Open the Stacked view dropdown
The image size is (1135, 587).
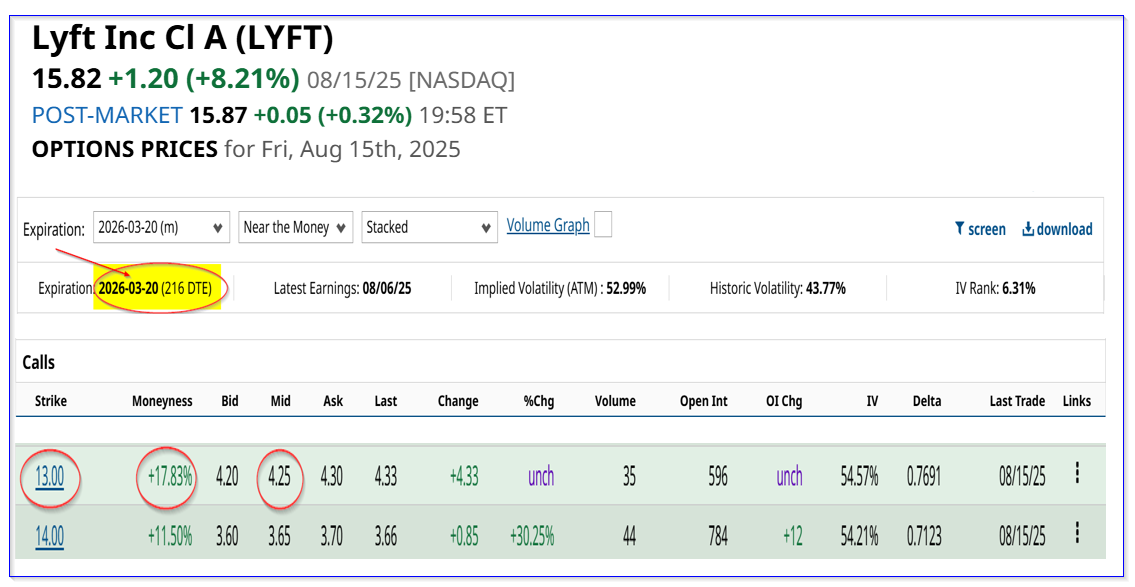(x=429, y=227)
